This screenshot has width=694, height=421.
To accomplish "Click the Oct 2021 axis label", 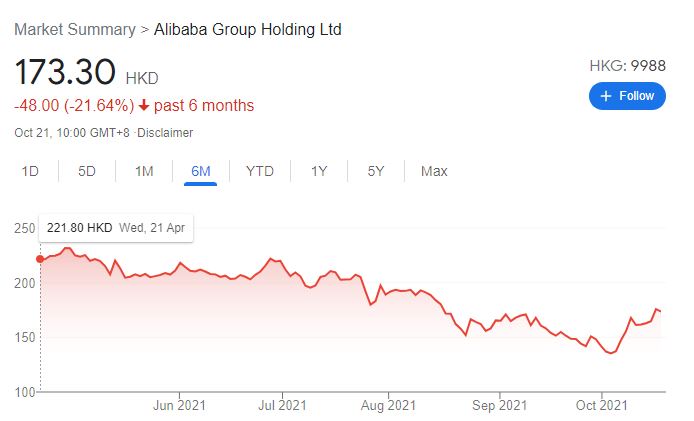I will [x=601, y=405].
